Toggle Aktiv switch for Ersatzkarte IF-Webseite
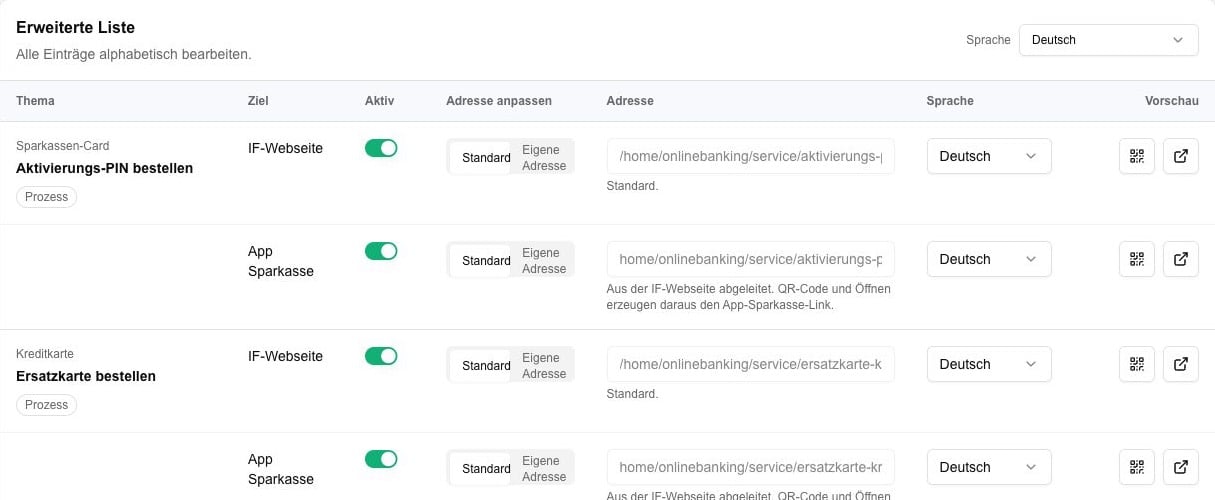1215x500 pixels. (381, 356)
